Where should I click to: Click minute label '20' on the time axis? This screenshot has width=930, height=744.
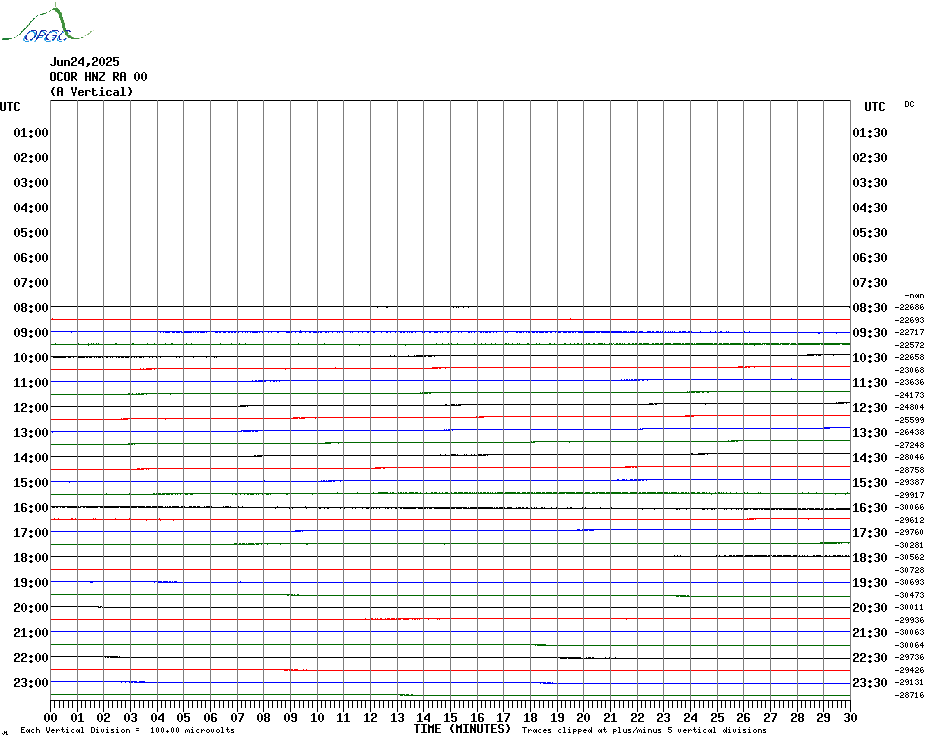point(584,718)
